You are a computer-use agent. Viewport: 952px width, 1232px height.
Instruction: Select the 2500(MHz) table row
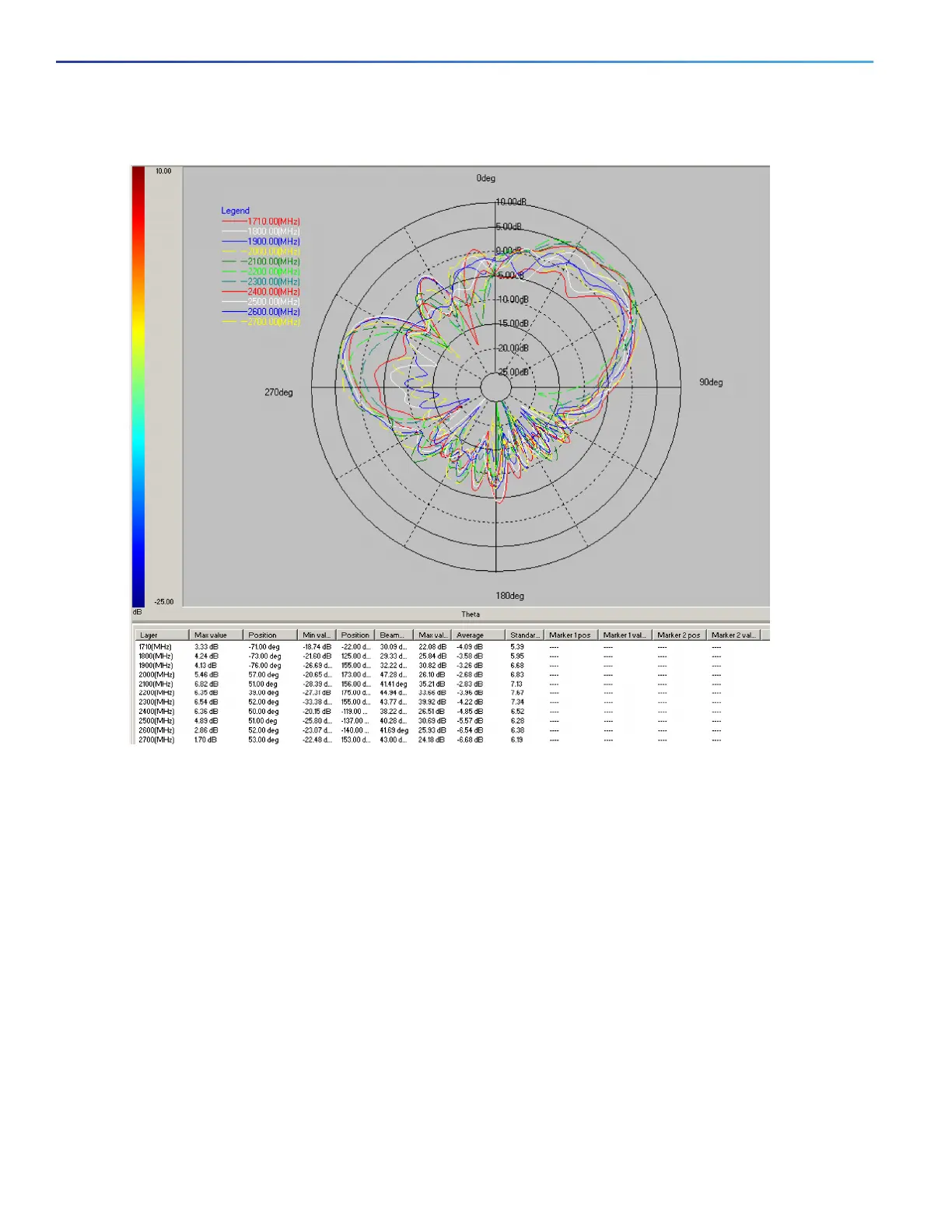click(451, 720)
